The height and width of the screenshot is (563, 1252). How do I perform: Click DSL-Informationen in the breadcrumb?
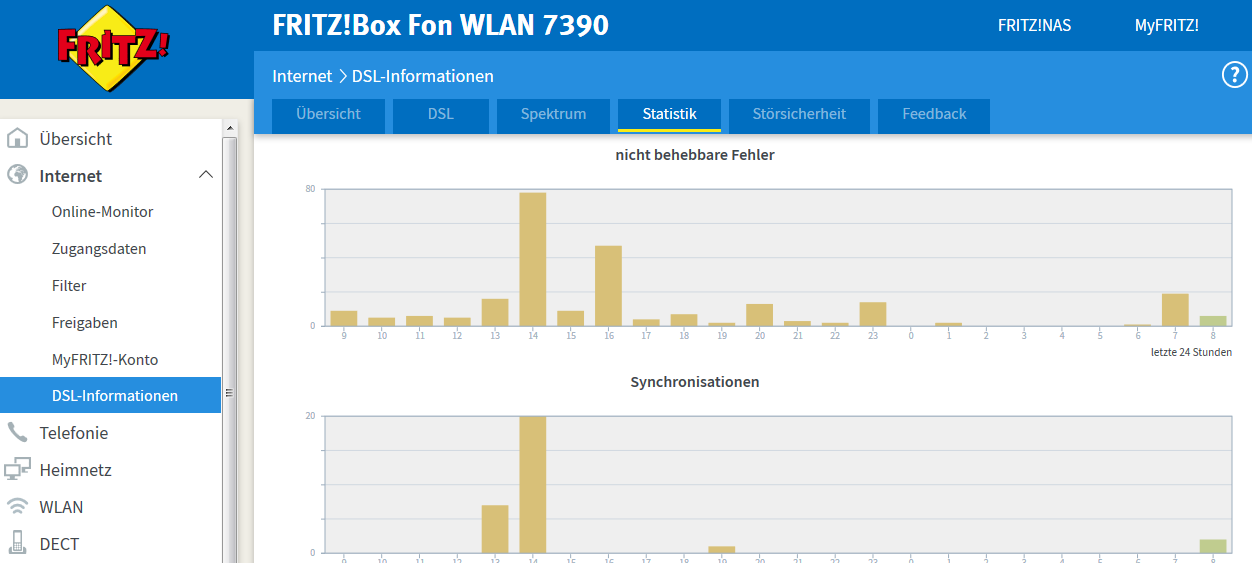pyautogui.click(x=423, y=76)
